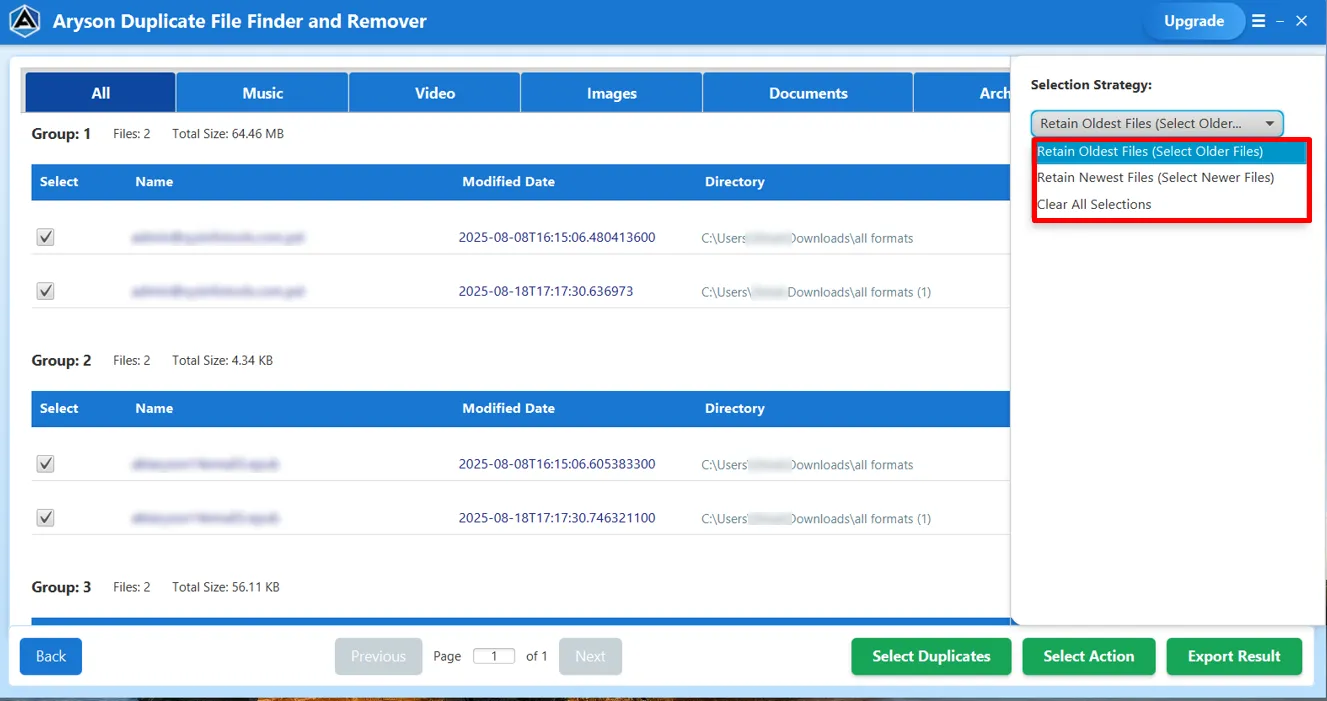Uncheck first file checkbox in Group 1
1327x701 pixels.
coord(45,237)
